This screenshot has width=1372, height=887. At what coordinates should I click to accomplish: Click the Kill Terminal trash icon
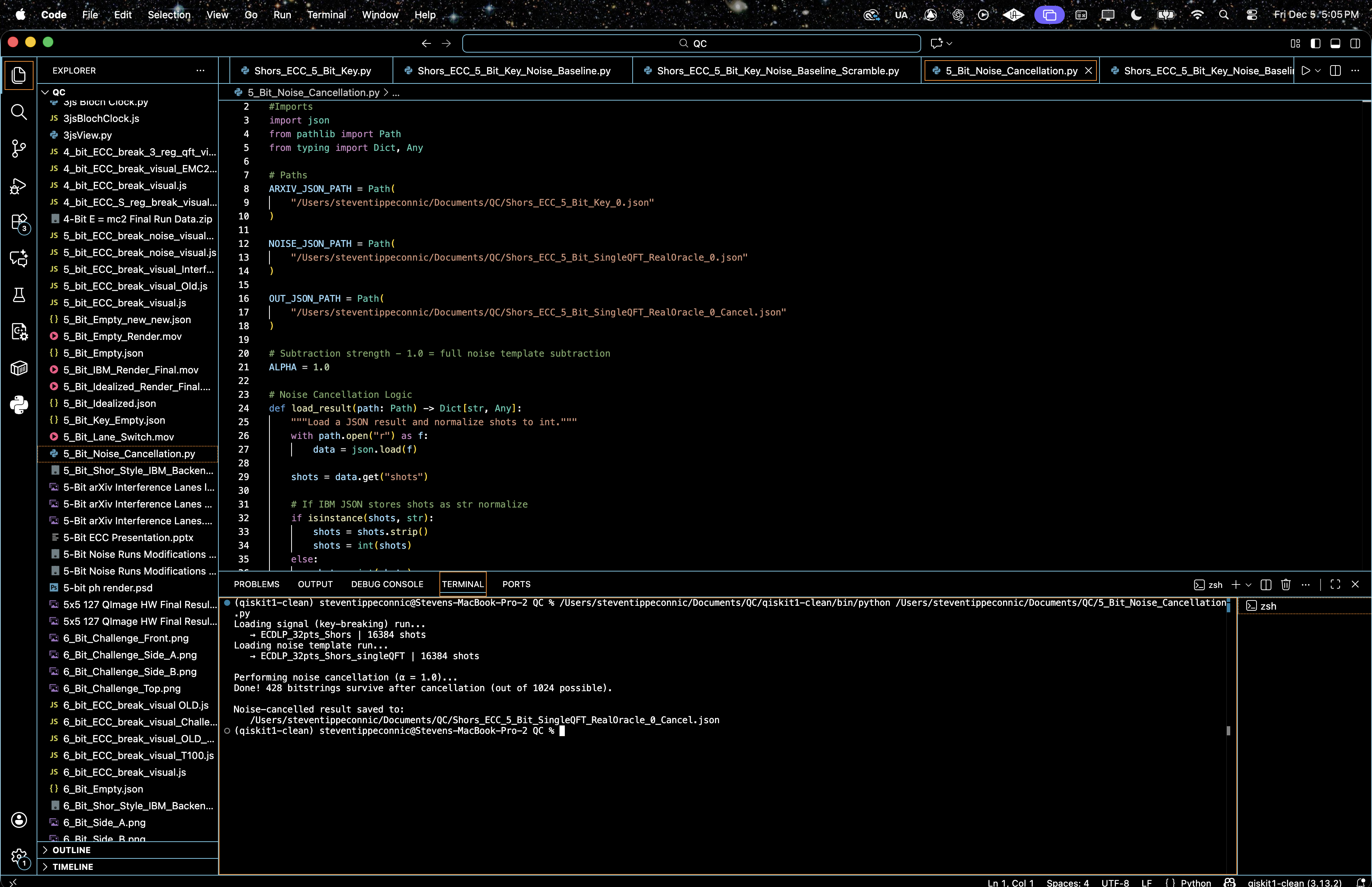(1285, 584)
